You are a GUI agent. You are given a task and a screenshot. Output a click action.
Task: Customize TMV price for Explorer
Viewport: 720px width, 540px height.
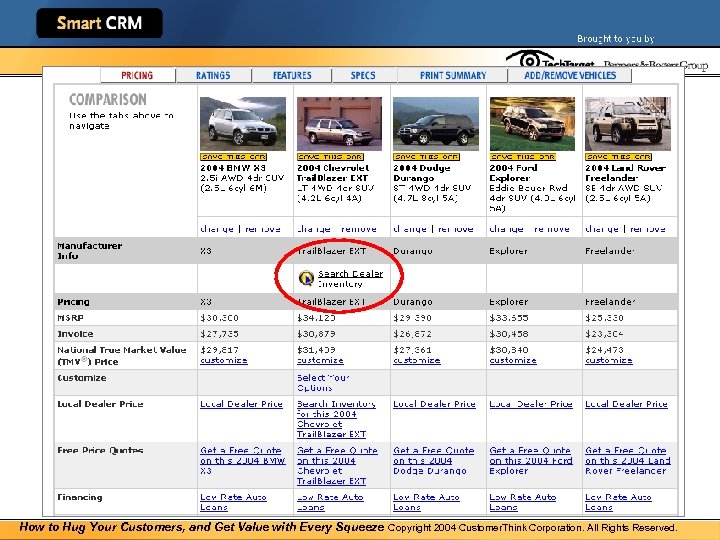click(x=513, y=360)
